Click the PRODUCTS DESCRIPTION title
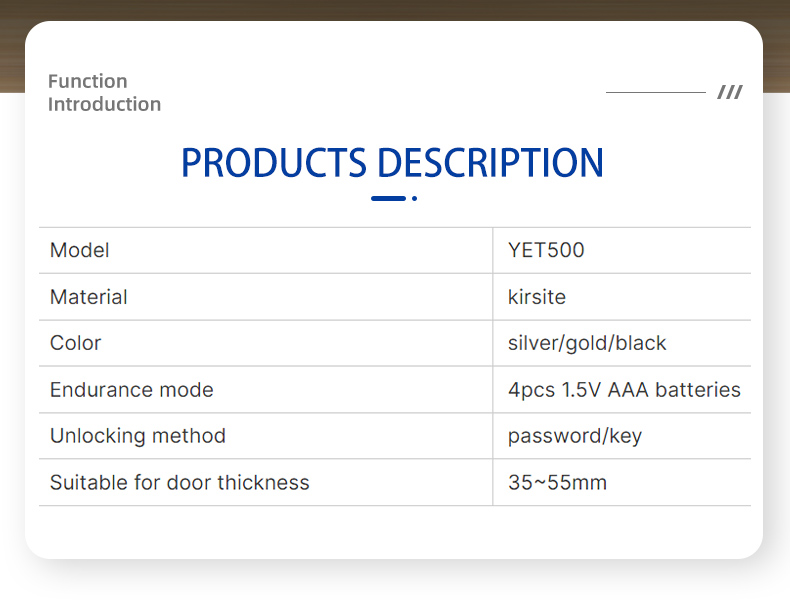790x601 pixels. 392,163
